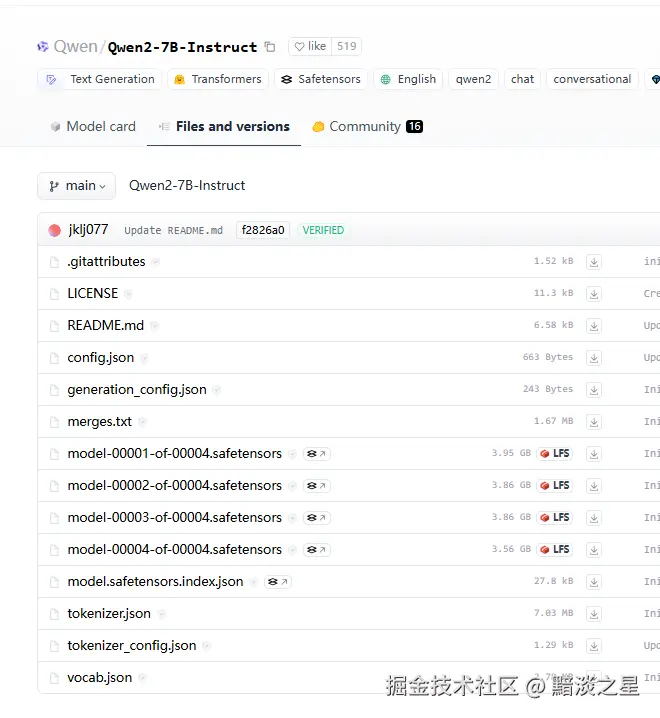Open the Qwen organization link
Screen dimensions: 660x718
tap(76, 47)
